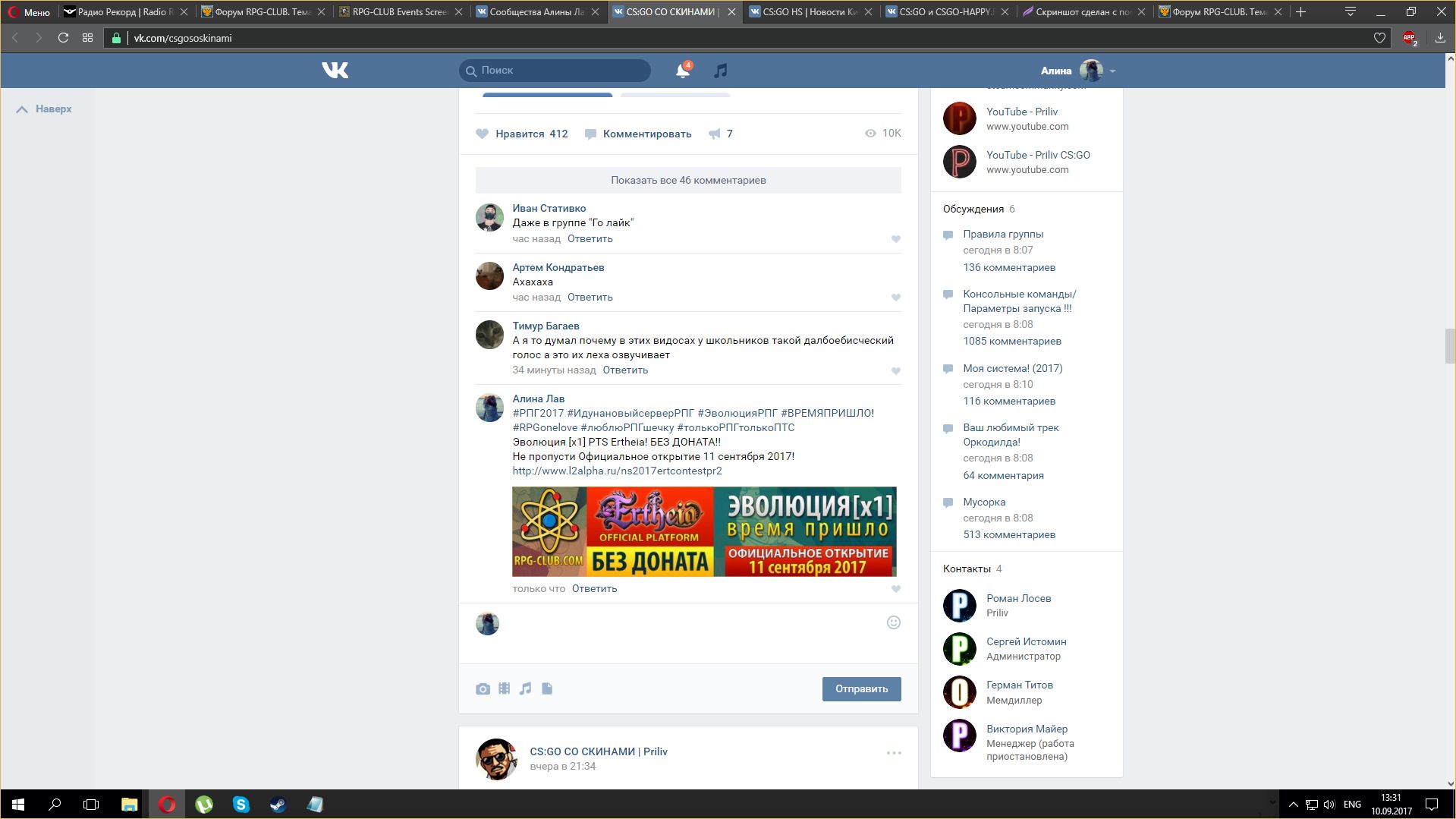This screenshot has height=819, width=1456.
Task: Add page to bookmarks heart icon
Action: pos(1379,38)
